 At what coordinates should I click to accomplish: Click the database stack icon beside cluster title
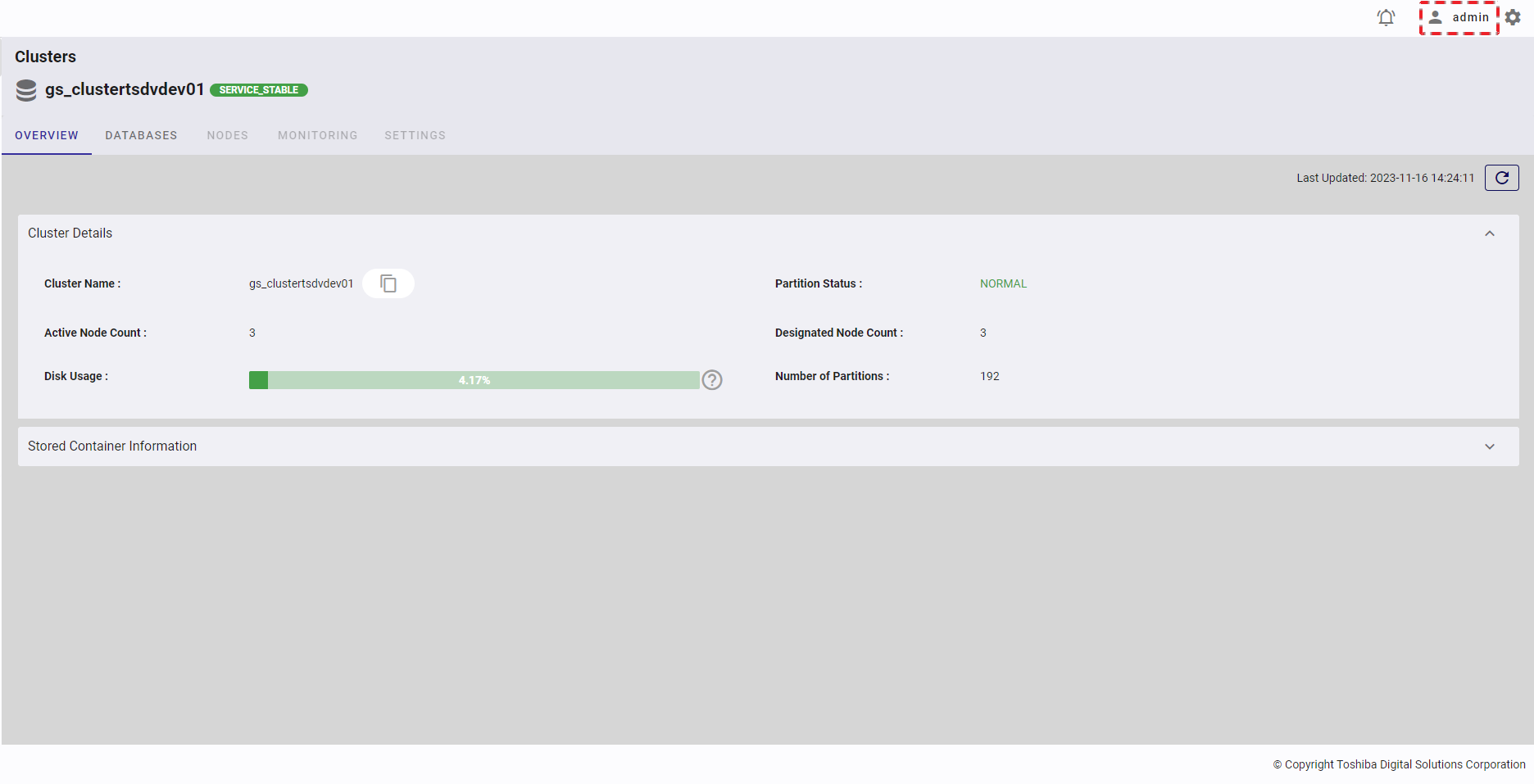[x=26, y=90]
